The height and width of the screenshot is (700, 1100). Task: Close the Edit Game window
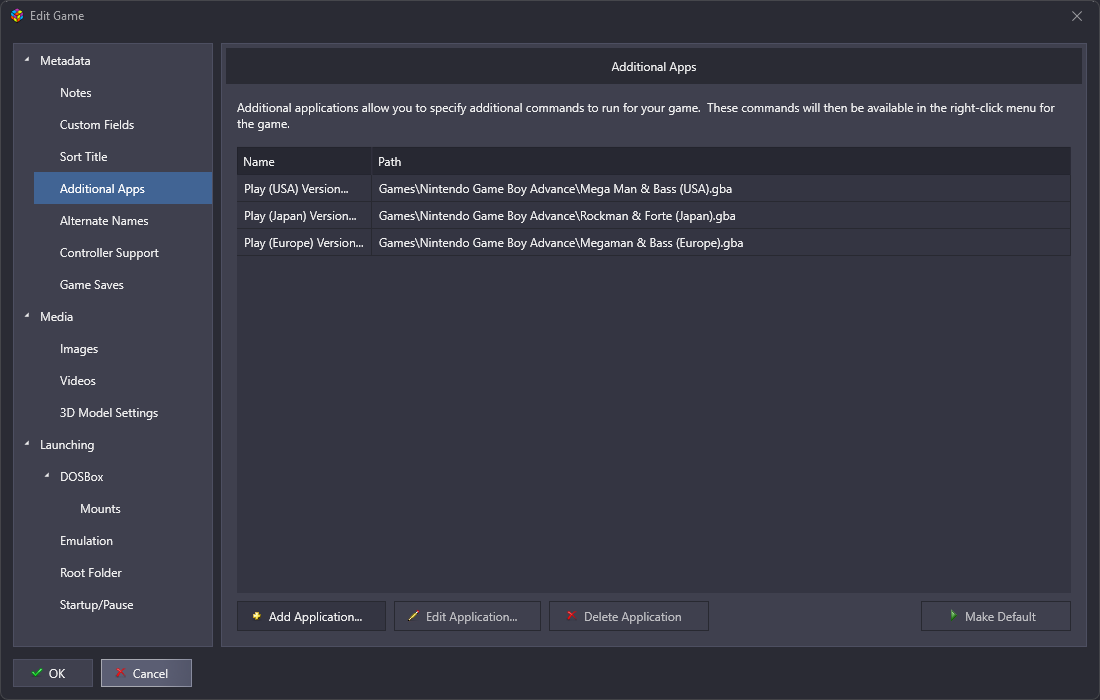click(1077, 15)
